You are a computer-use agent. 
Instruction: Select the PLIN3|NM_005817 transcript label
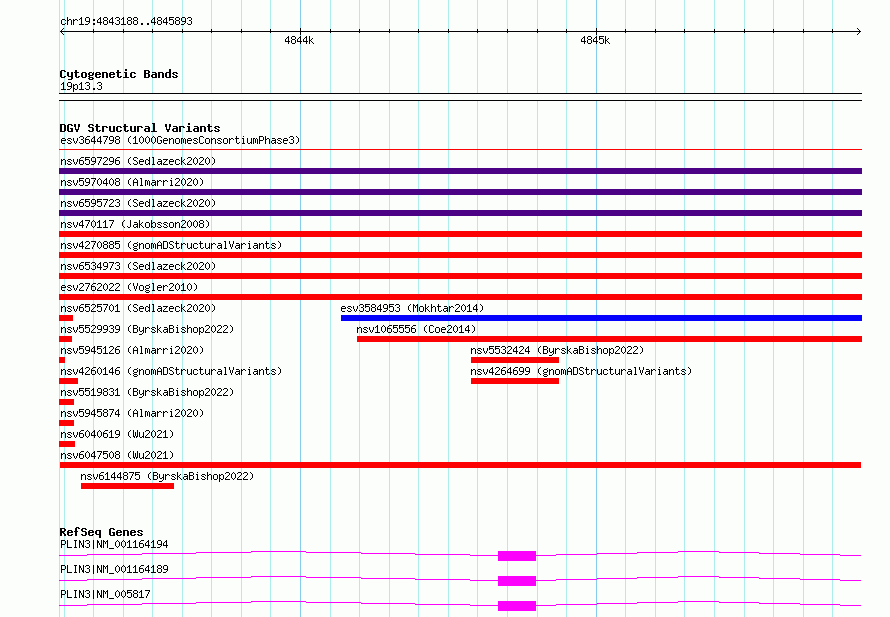(105, 594)
